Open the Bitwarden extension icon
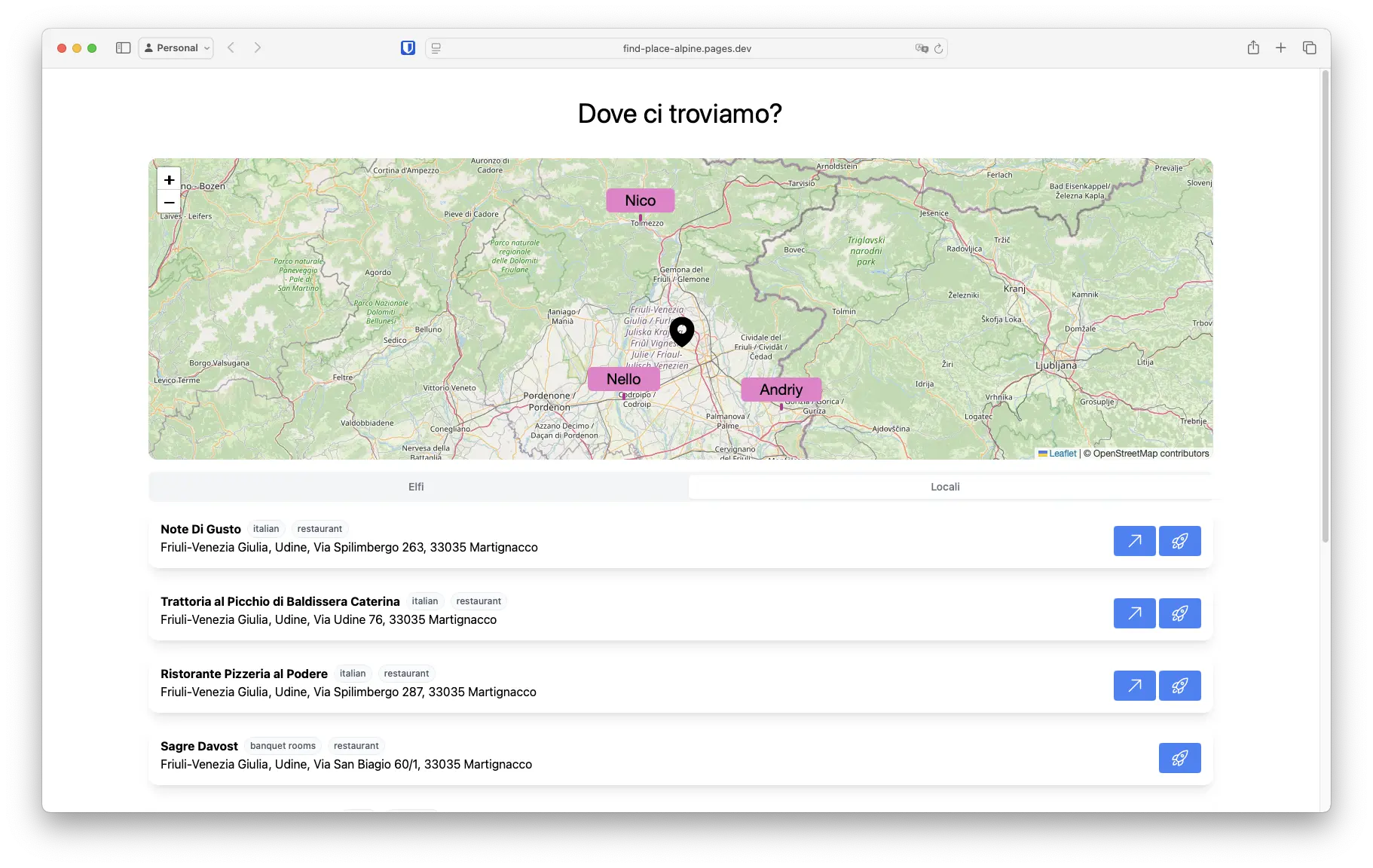 [x=408, y=47]
